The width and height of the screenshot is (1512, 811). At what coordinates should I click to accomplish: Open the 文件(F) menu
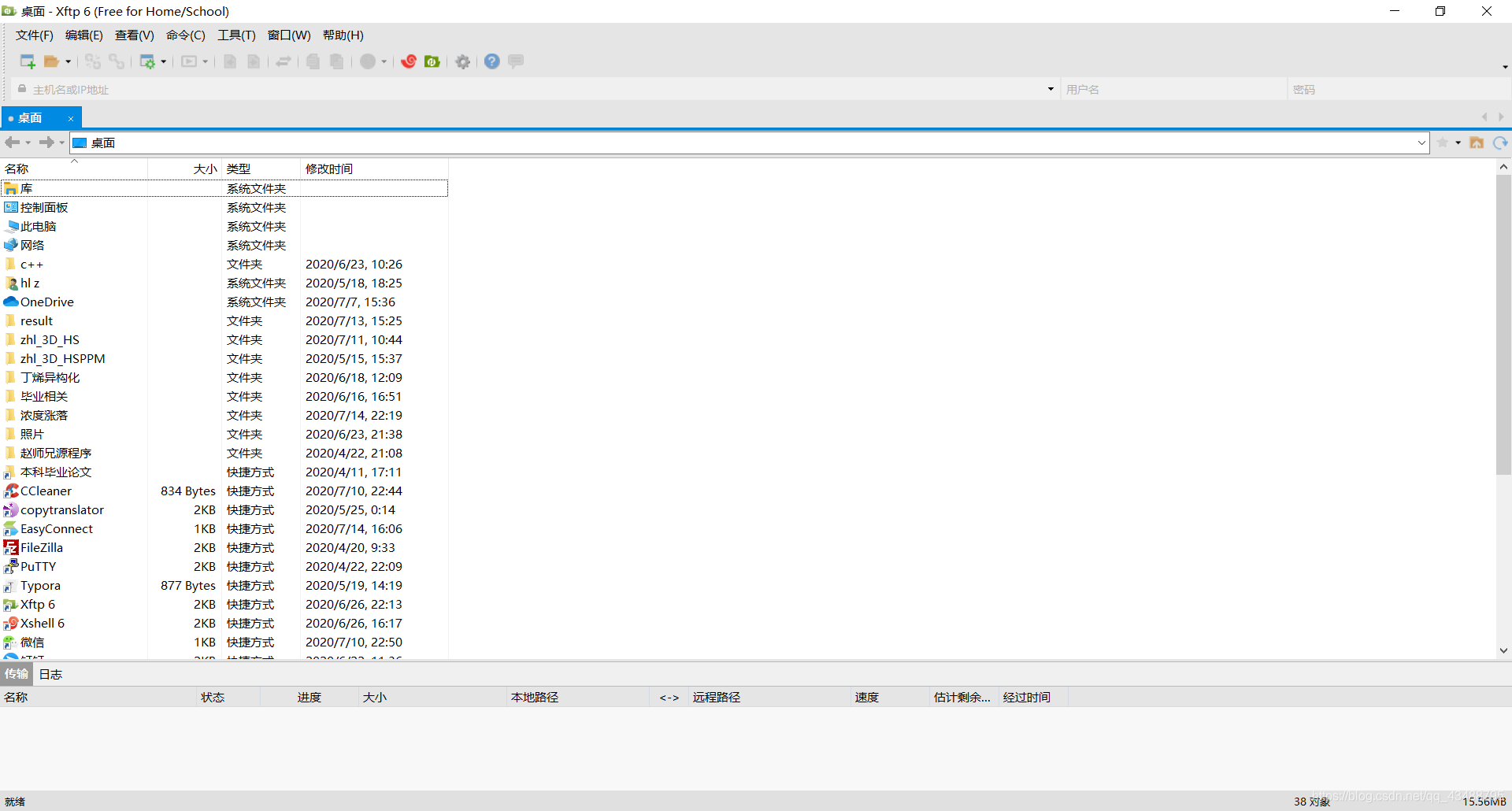35,35
